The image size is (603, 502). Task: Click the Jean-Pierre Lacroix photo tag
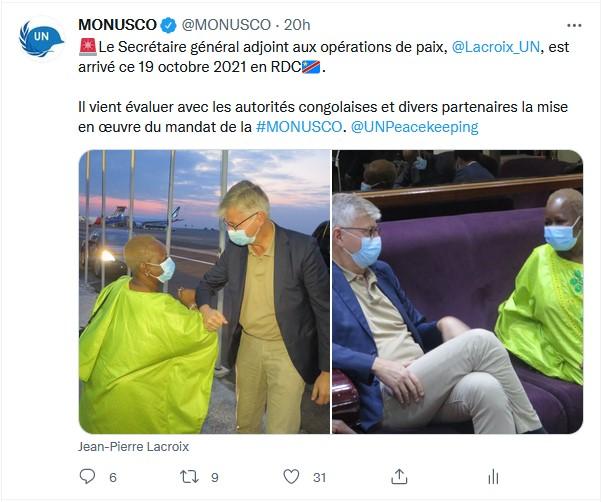click(133, 447)
